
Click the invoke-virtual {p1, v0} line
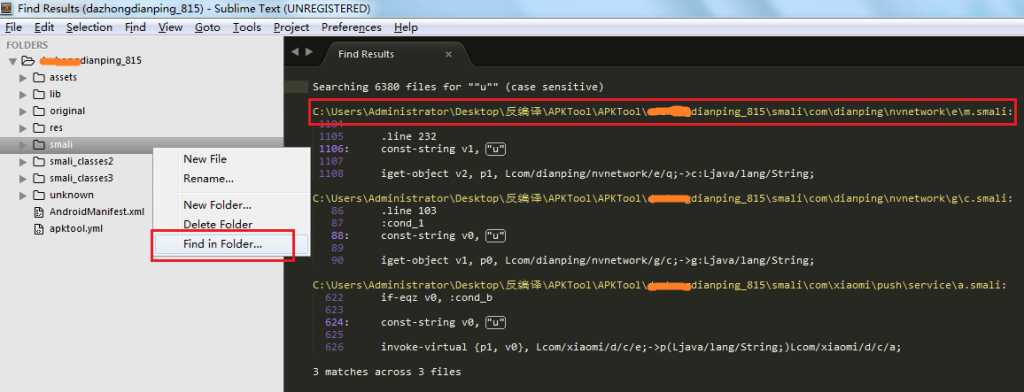tap(641, 347)
